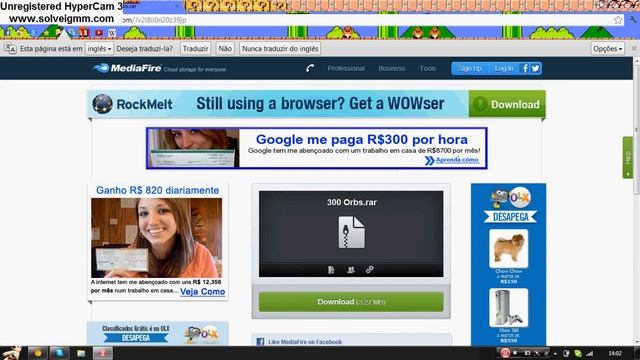
Task: Click the file details icon under the archive
Action: click(331, 269)
